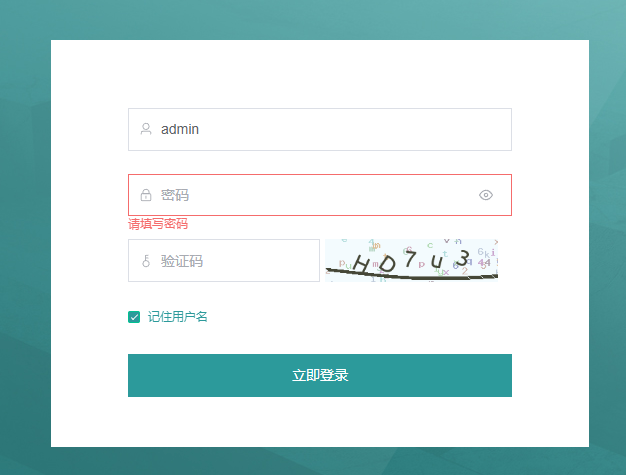The image size is (626, 475).
Task: Click the user avatar icon beside admin
Action: (146, 129)
